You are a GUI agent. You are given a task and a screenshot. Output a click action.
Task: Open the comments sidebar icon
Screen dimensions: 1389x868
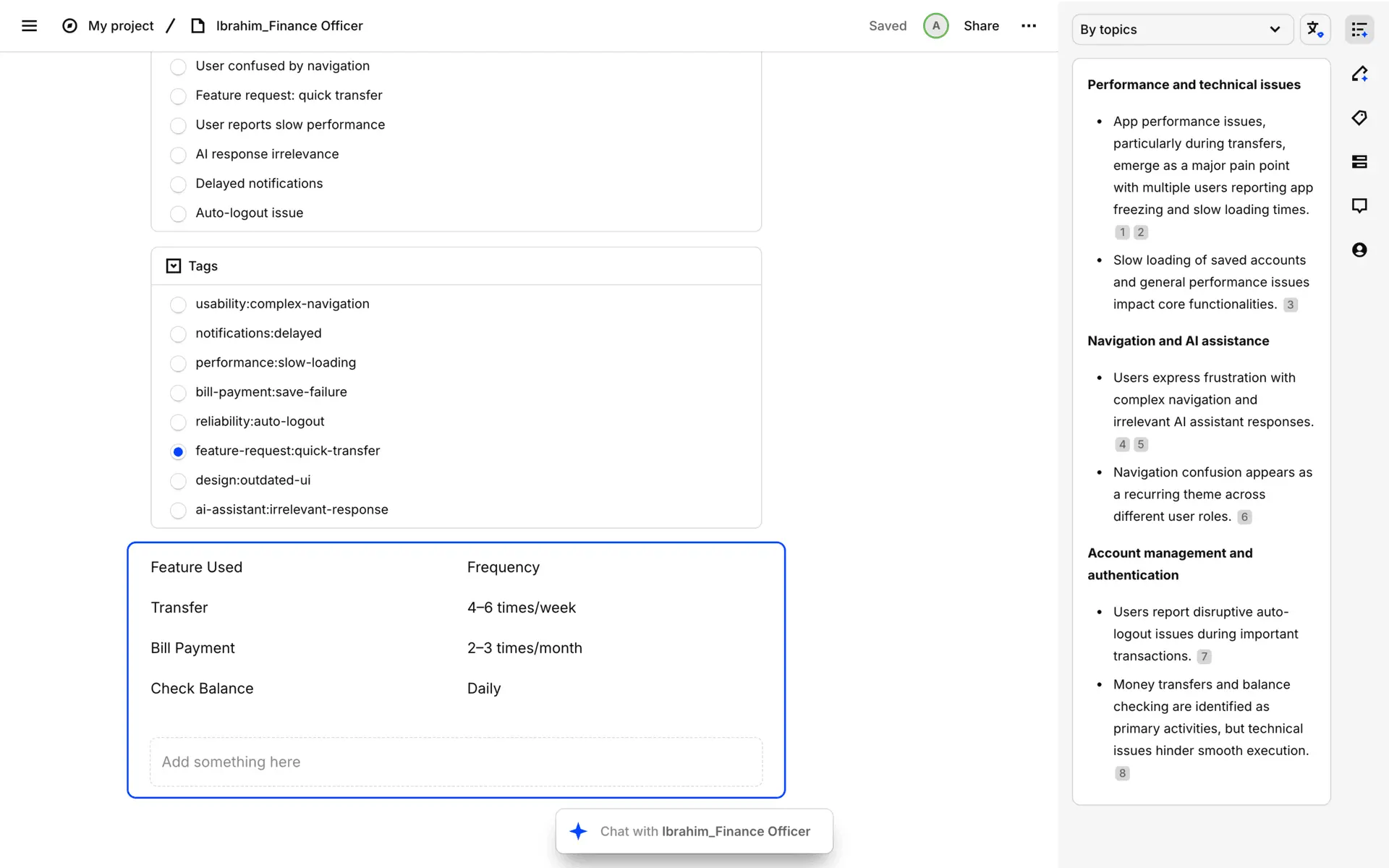(x=1359, y=206)
